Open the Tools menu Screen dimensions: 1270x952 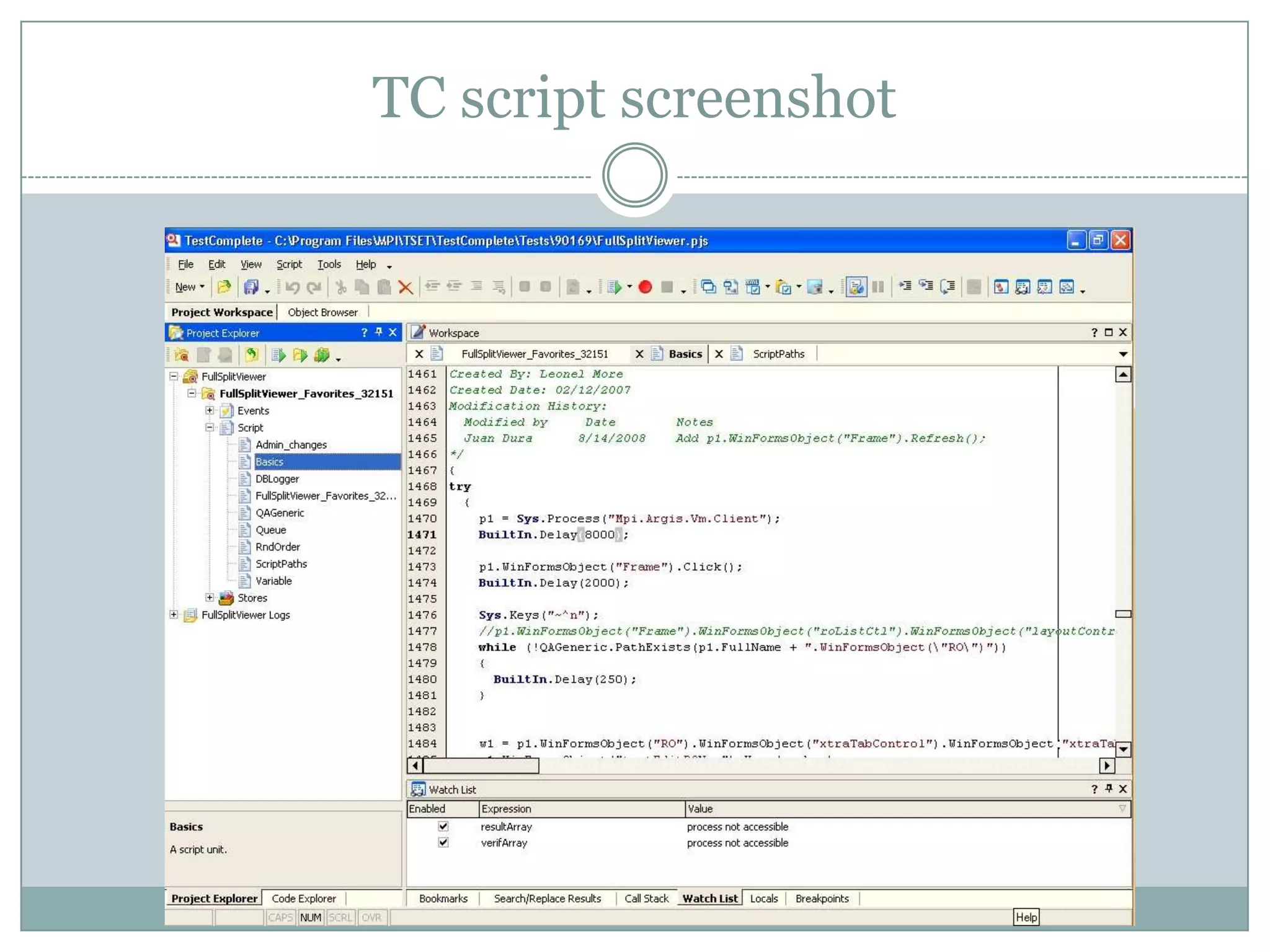click(329, 264)
